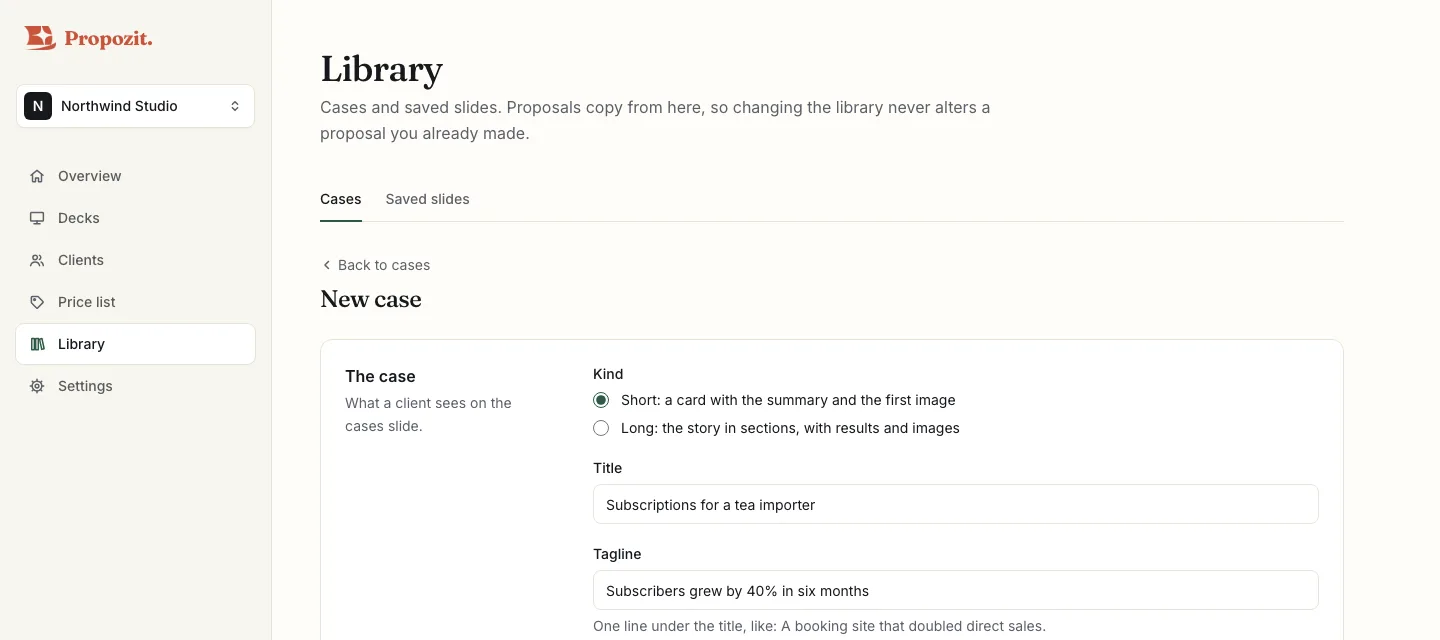This screenshot has width=1440, height=640.
Task: Open the Cases tab
Action: point(341,199)
